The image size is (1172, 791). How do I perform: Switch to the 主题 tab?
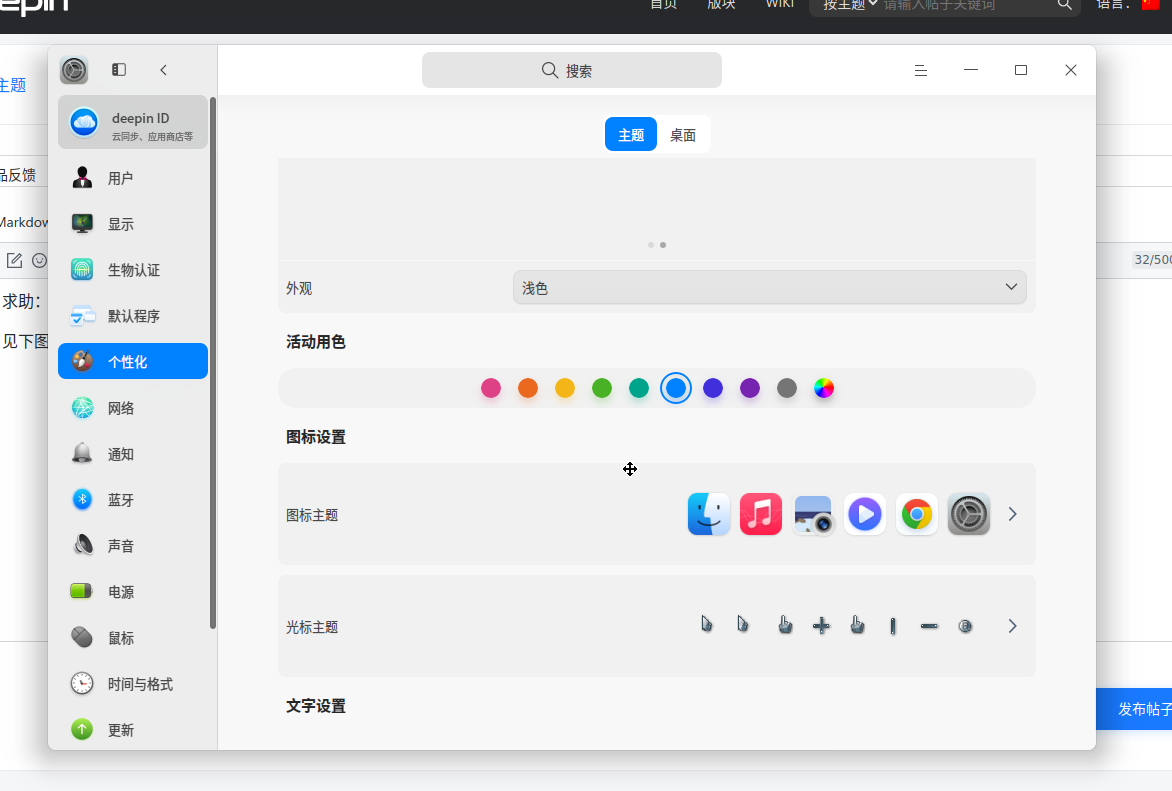631,135
